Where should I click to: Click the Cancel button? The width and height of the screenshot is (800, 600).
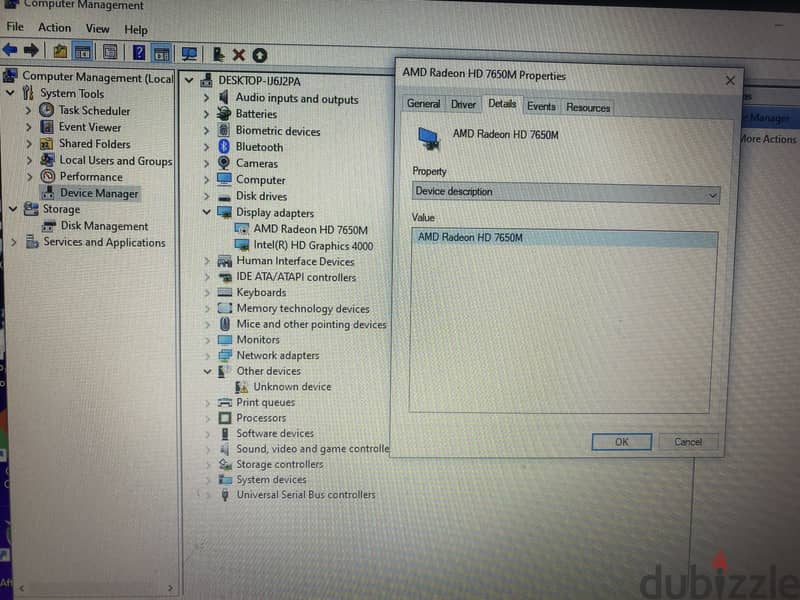(x=688, y=441)
